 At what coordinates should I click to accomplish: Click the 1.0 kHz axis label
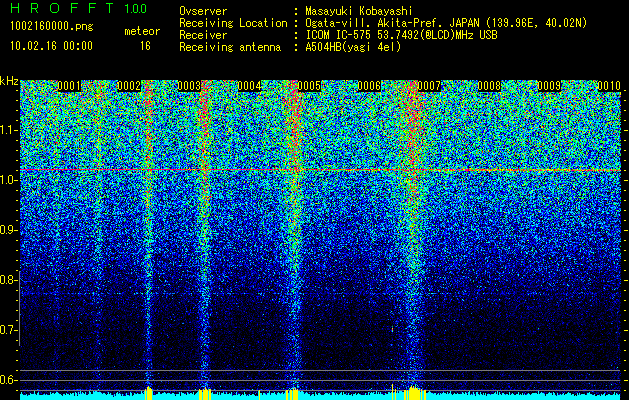(9, 180)
